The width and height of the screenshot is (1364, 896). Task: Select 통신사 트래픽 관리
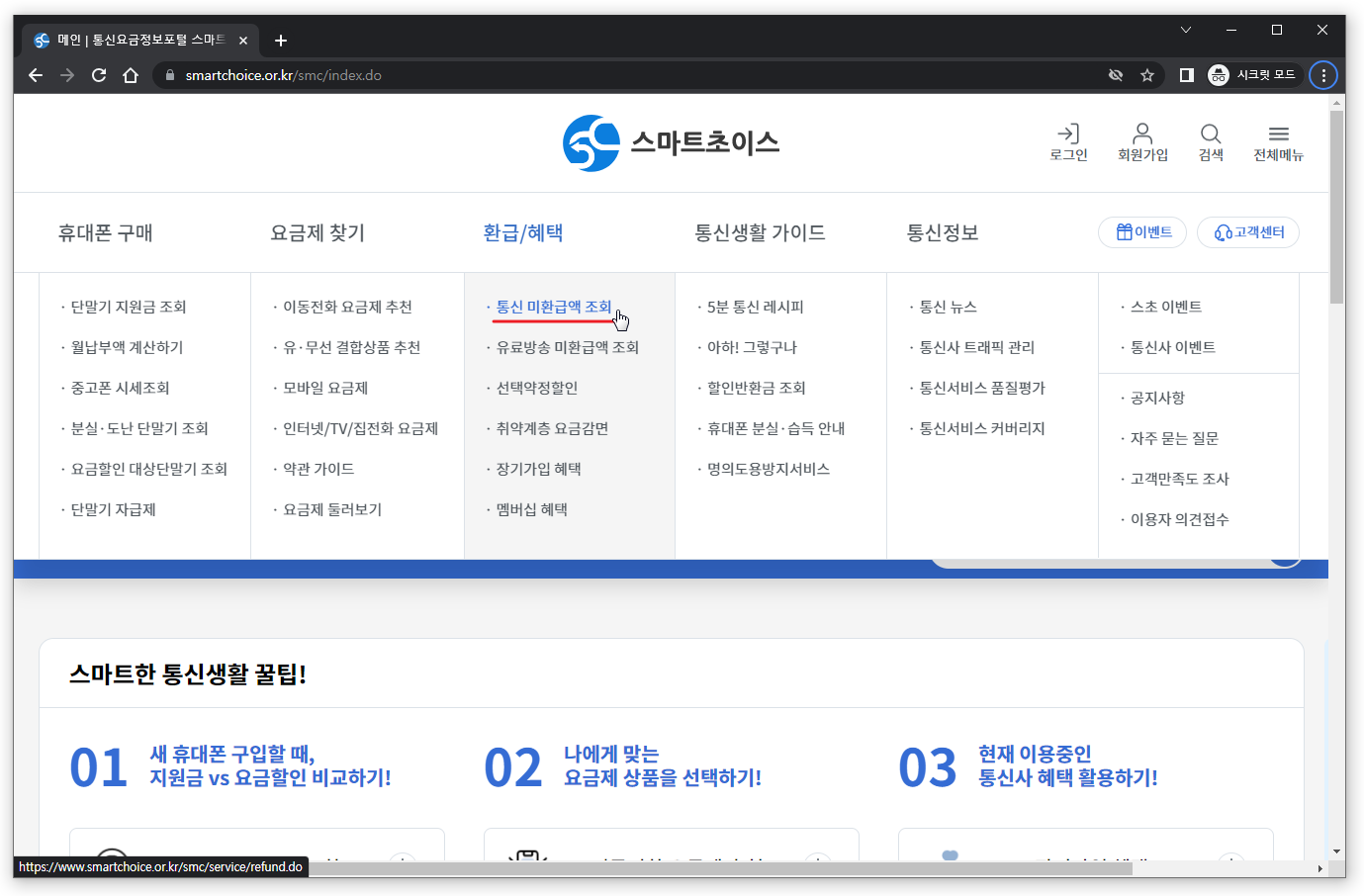click(977, 347)
